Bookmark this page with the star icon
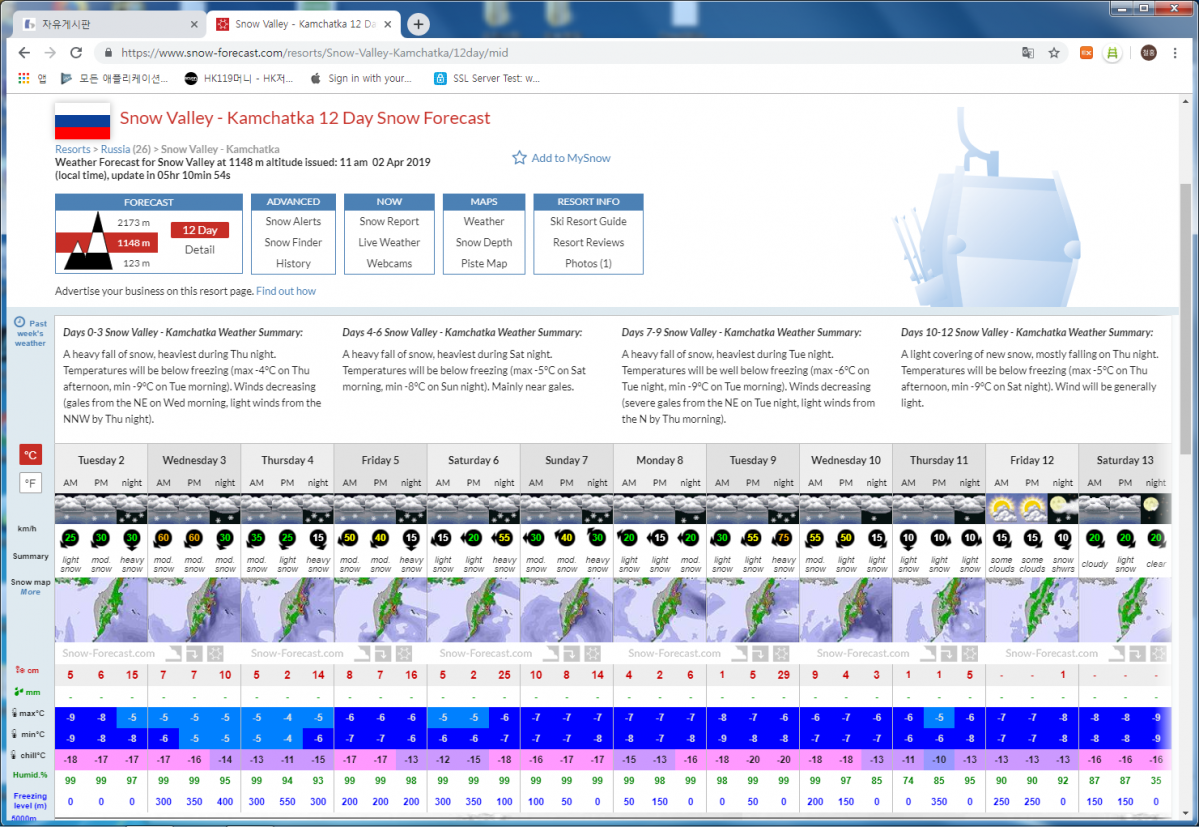This screenshot has height=827, width=1199. (x=1054, y=53)
